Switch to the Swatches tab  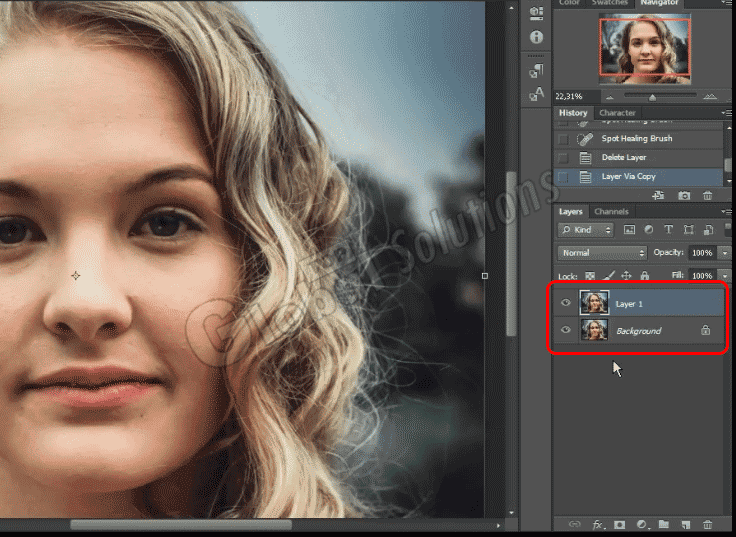[x=609, y=3]
